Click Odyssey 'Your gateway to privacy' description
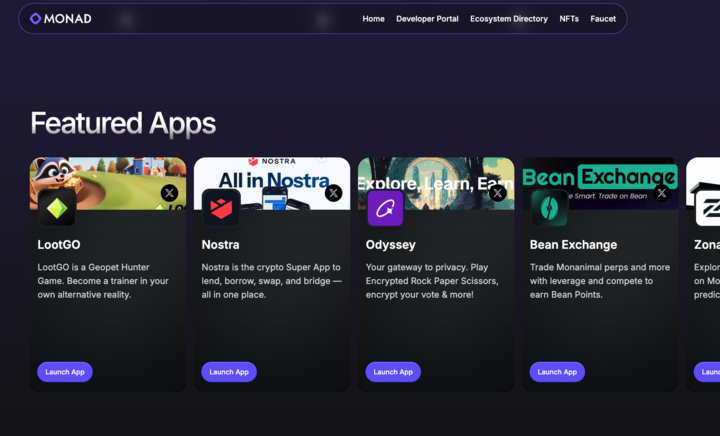The height and width of the screenshot is (436, 720). (432, 281)
